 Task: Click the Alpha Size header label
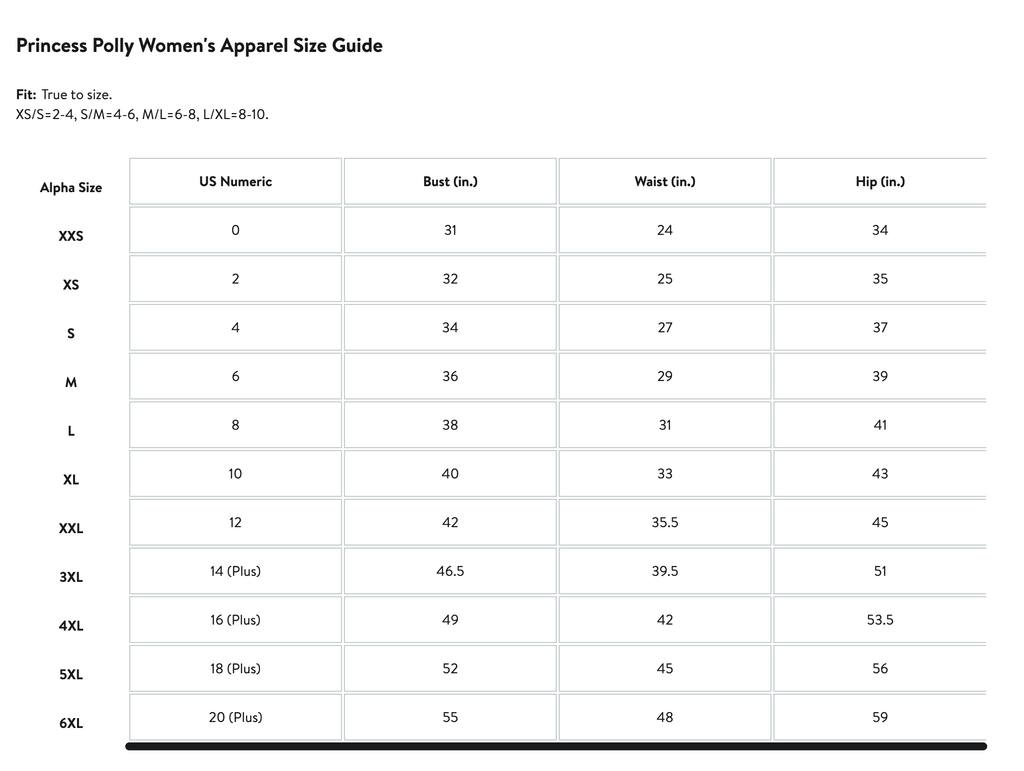click(71, 188)
